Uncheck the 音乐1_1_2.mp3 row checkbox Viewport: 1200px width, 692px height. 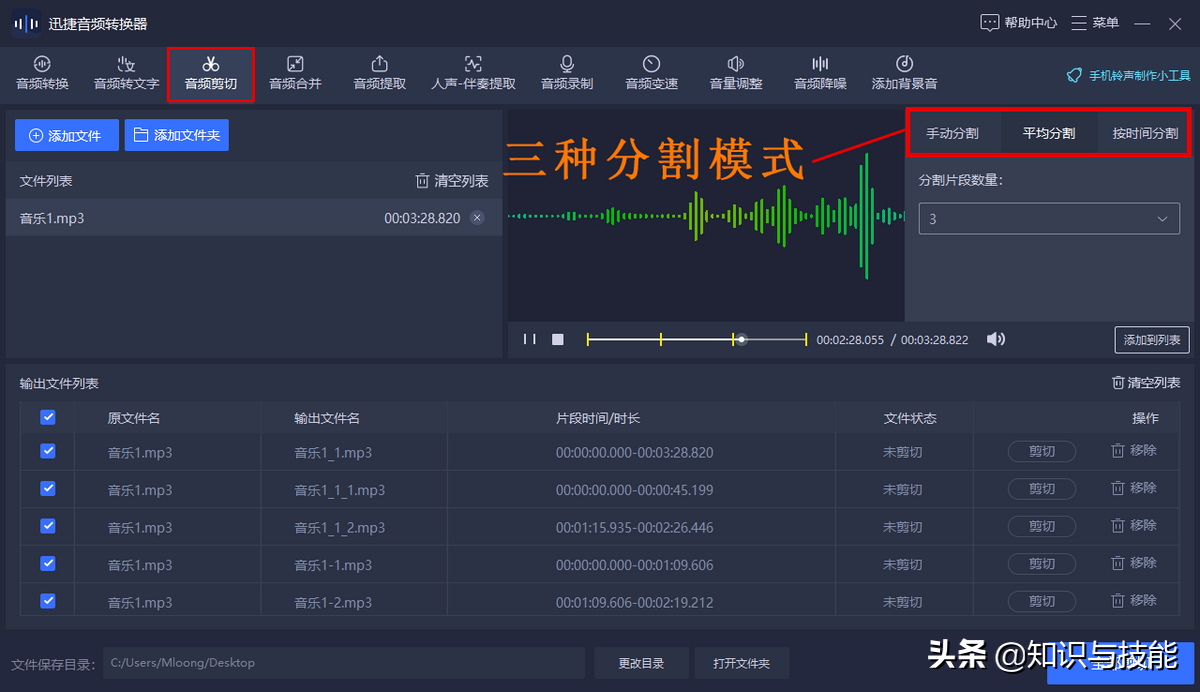coord(48,526)
